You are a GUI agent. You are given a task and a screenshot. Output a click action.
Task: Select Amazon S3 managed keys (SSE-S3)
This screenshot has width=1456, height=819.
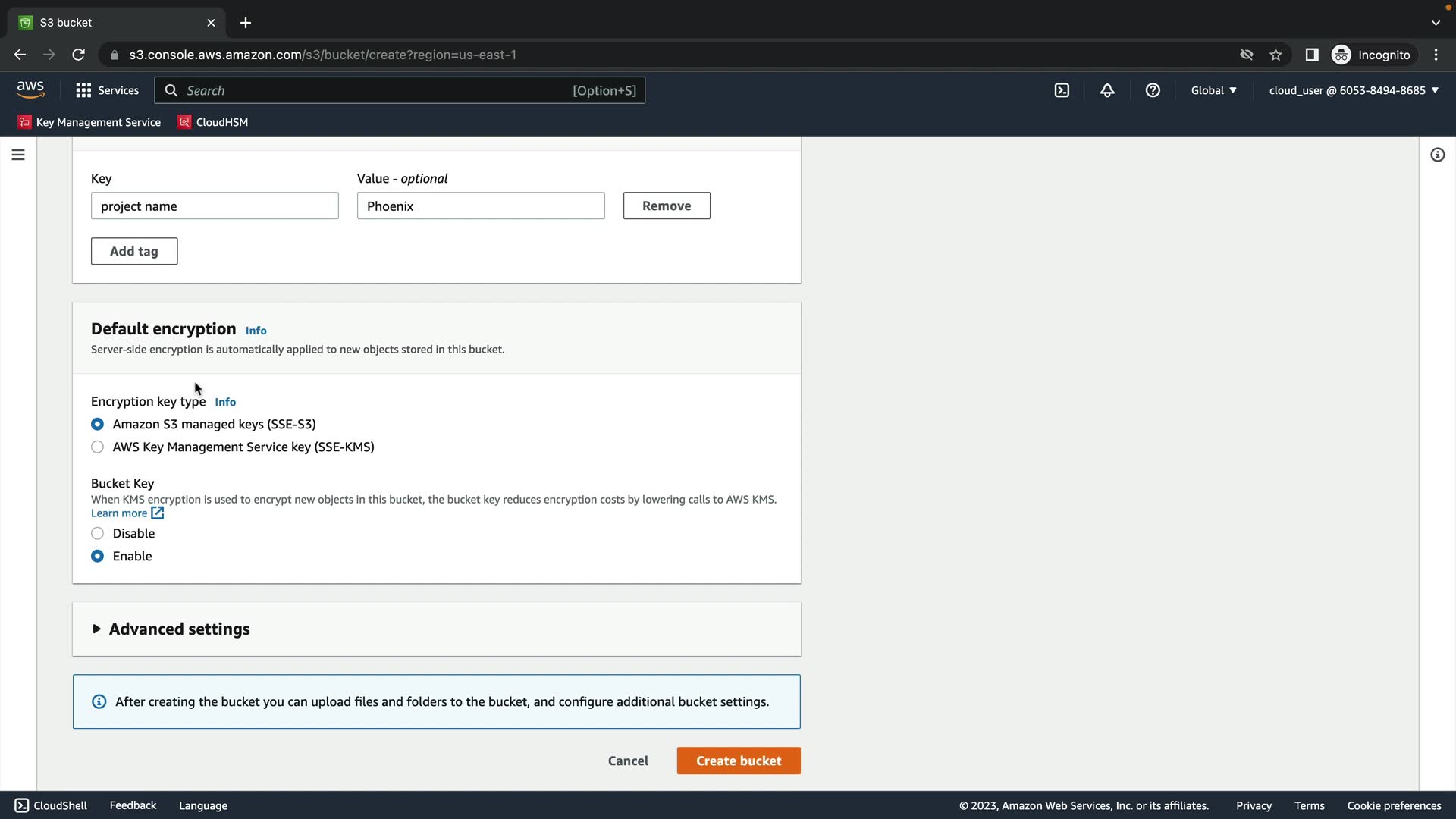97,425
